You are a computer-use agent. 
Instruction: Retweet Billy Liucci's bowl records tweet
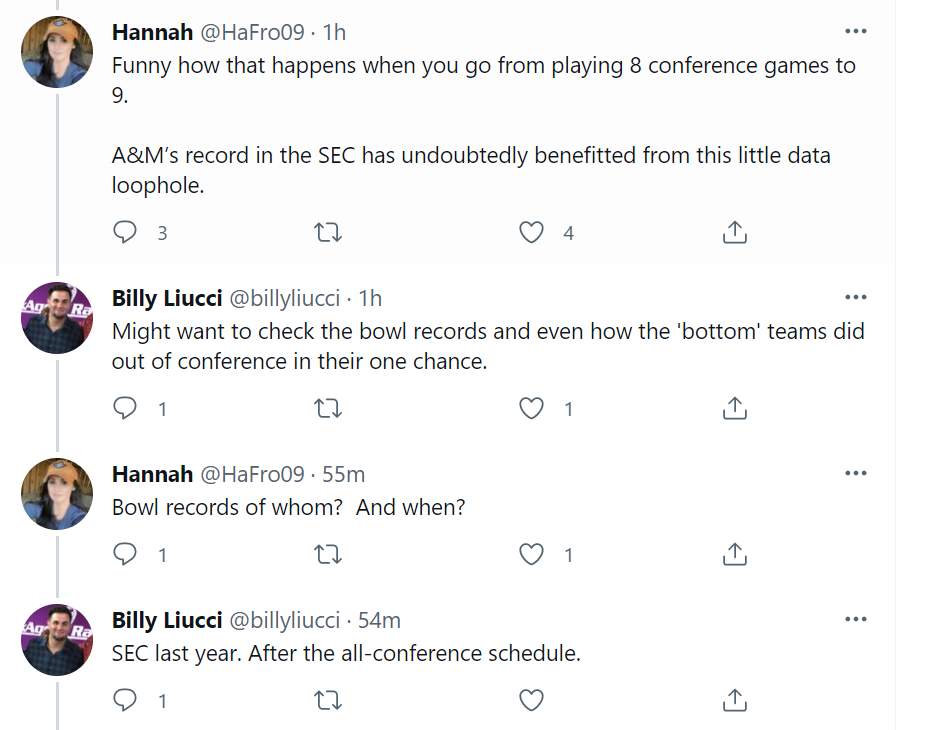[328, 408]
